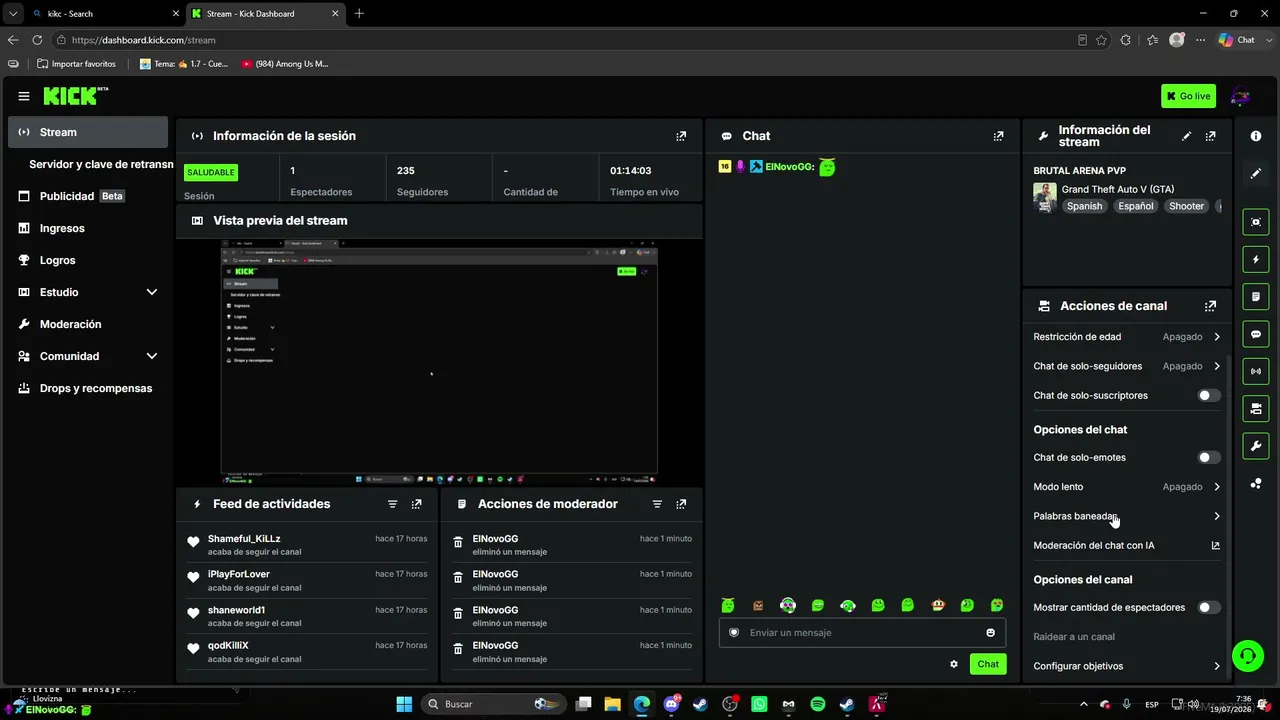
Task: Insert the brown angry box emote
Action: [x=758, y=605]
